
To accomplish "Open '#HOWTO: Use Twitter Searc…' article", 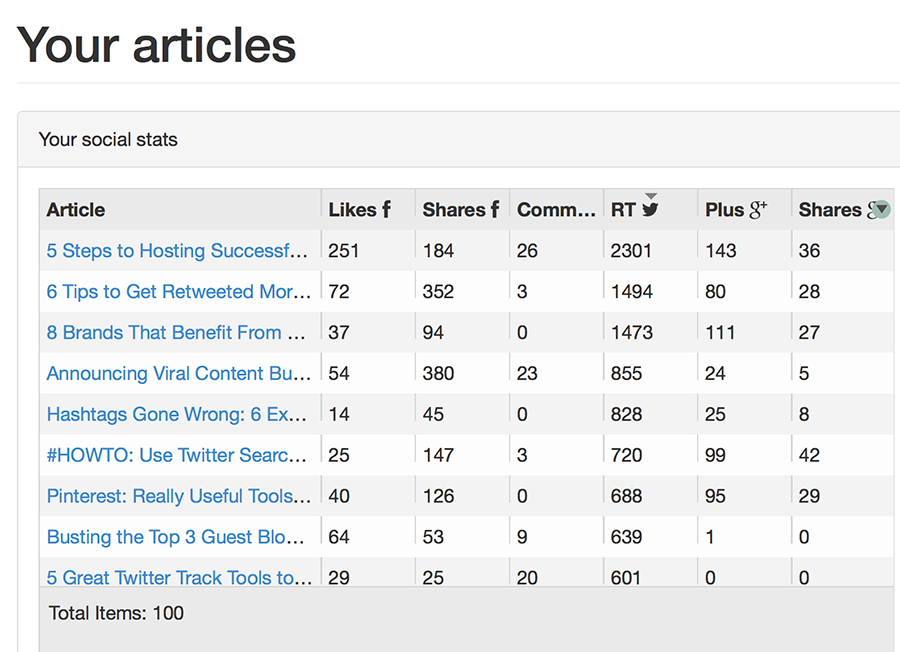I will [x=176, y=456].
